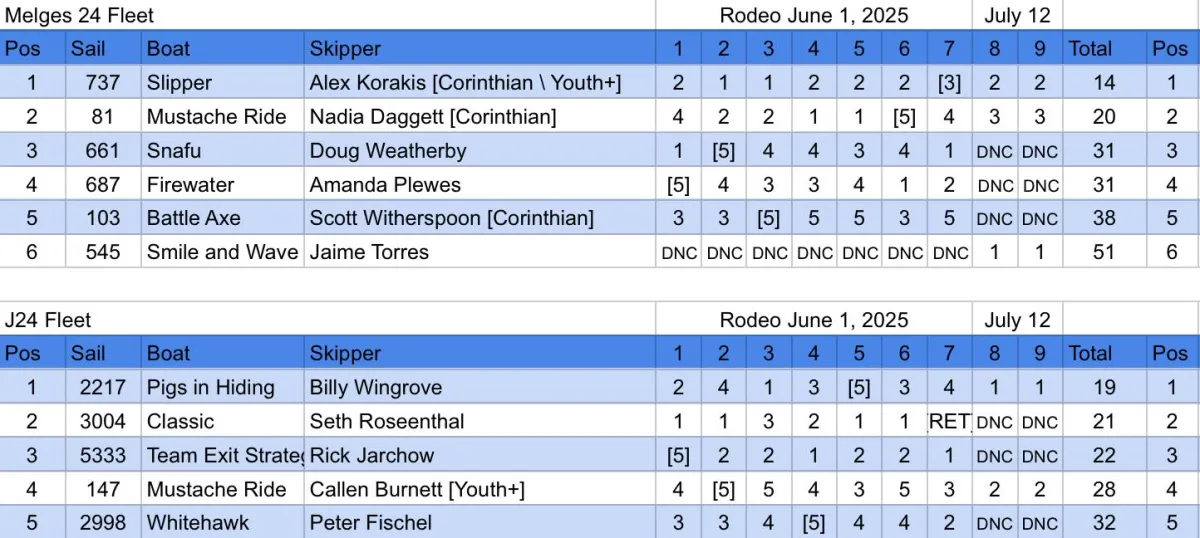Click the Snafu boat cell
Image resolution: width=1200 pixels, height=538 pixels.
tap(175, 151)
